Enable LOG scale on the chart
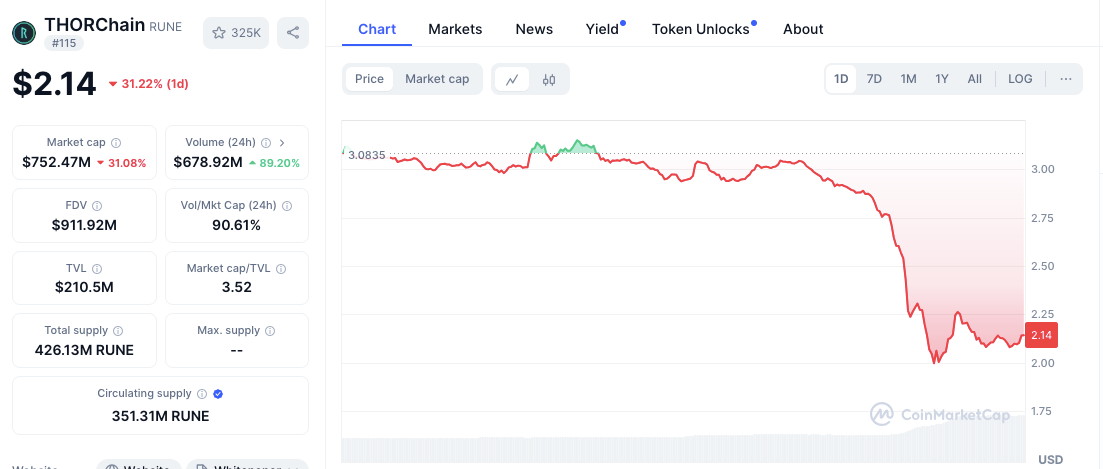The height and width of the screenshot is (469, 1103). [x=1020, y=79]
